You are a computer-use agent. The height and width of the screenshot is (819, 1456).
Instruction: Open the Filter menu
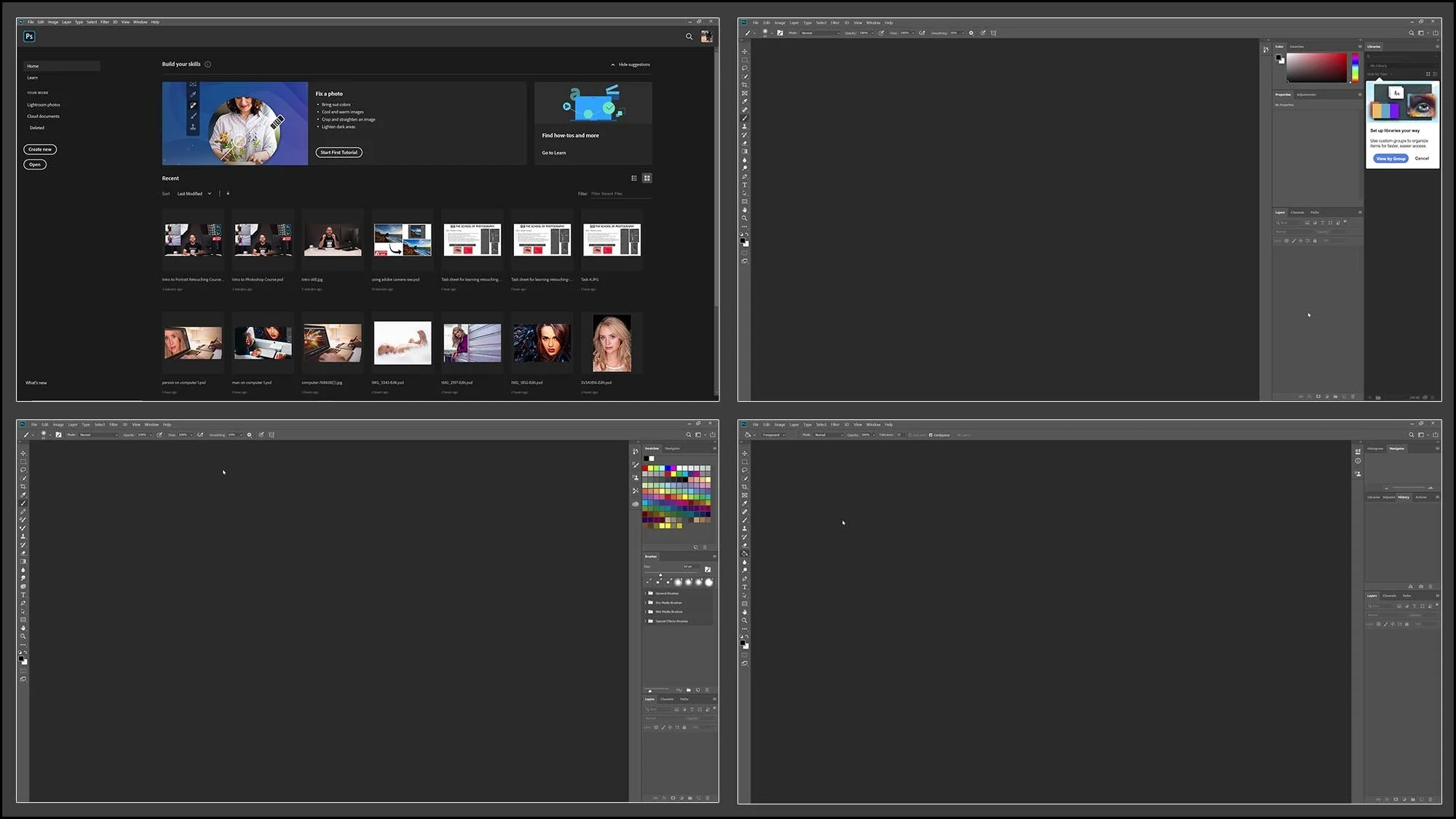point(104,22)
